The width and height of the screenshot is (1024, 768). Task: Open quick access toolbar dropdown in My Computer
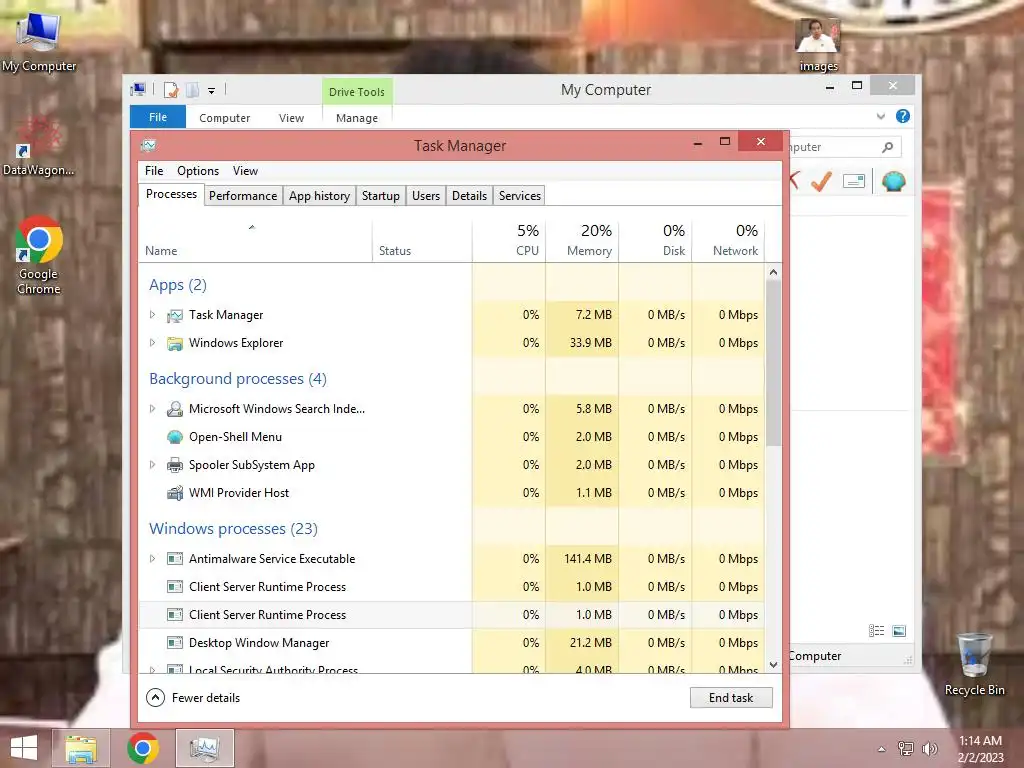click(x=211, y=91)
